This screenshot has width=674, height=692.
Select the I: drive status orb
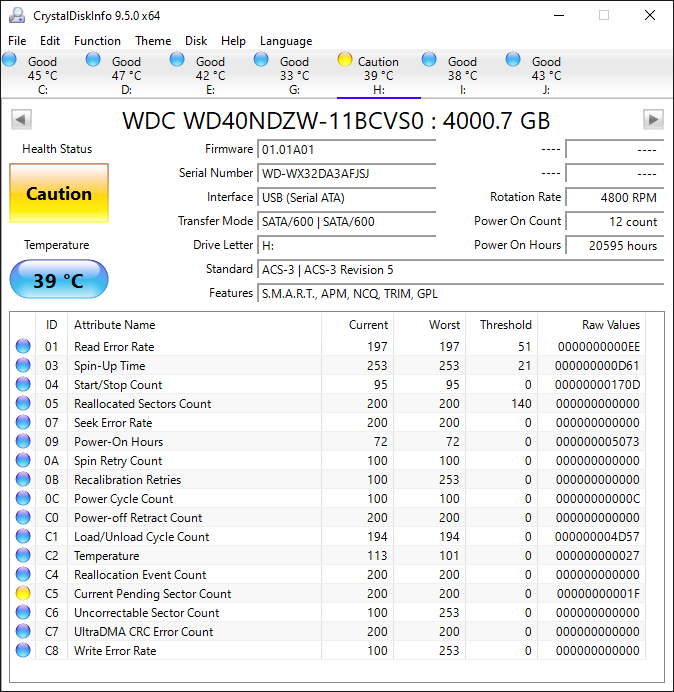pyautogui.click(x=429, y=60)
